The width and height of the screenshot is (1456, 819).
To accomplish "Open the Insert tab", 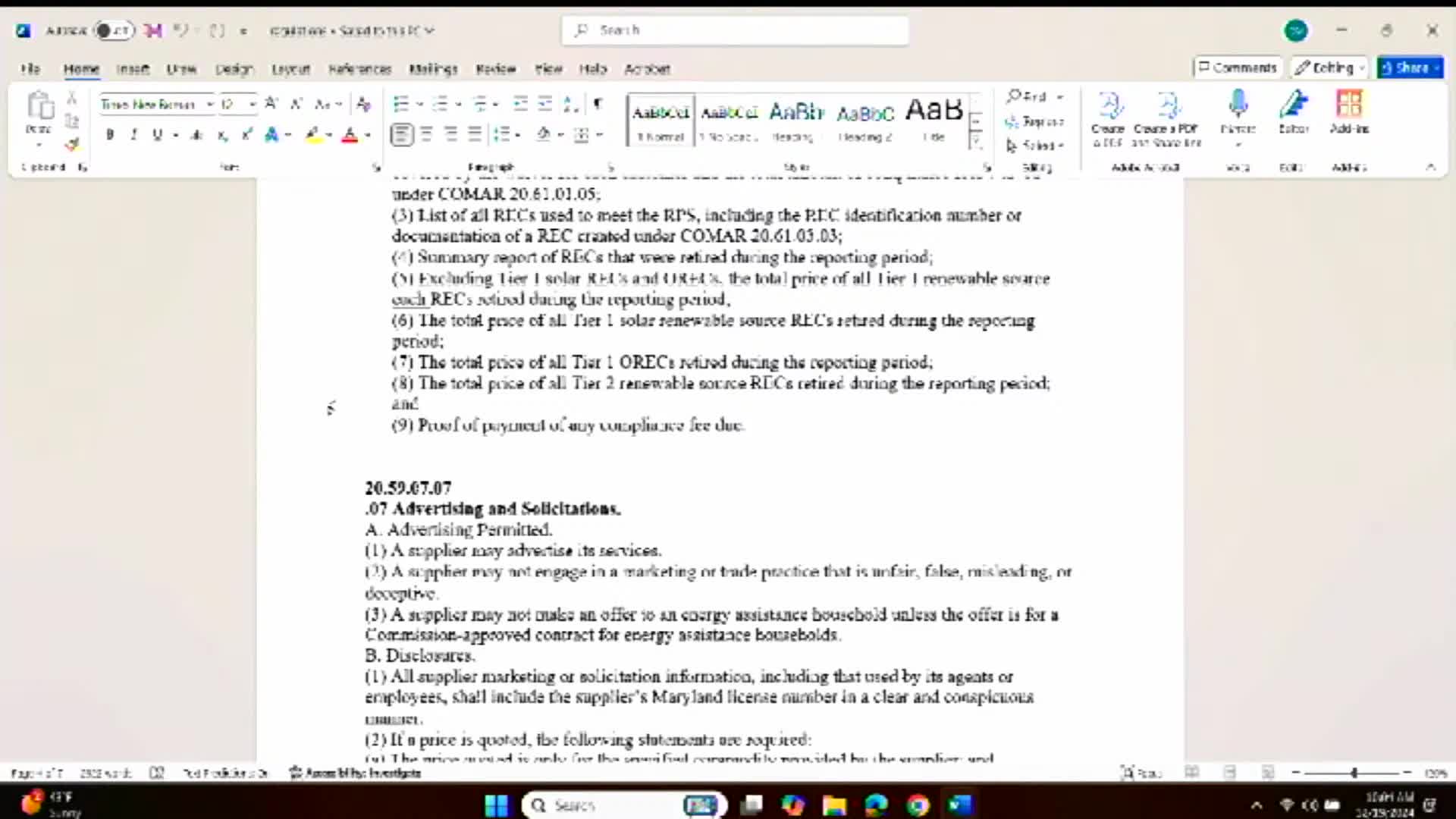I will click(133, 68).
